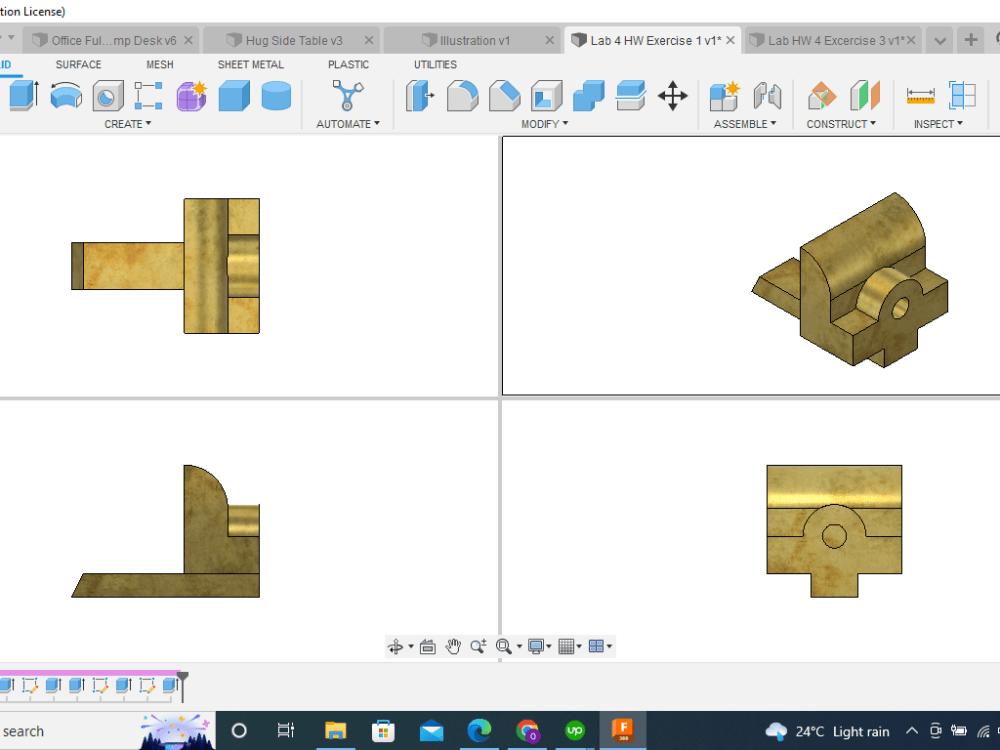Switch to the SHEET METAL tab

click(251, 64)
